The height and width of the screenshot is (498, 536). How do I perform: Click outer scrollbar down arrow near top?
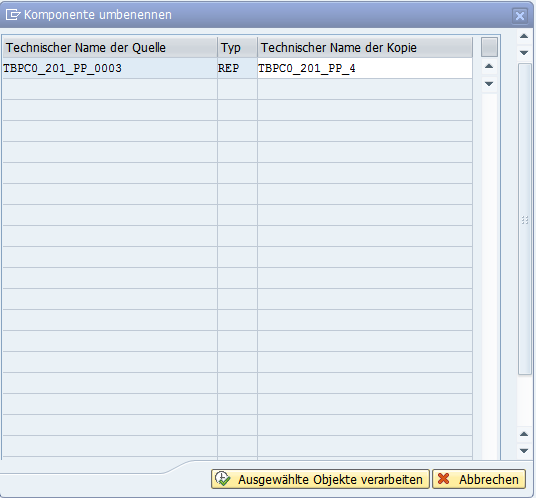point(524,53)
